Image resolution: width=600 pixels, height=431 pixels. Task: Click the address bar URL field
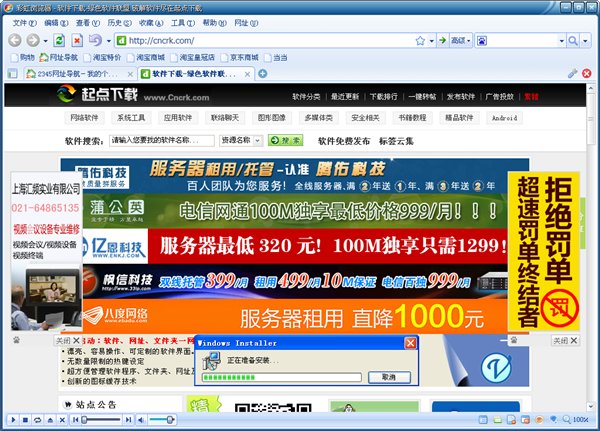click(x=270, y=41)
